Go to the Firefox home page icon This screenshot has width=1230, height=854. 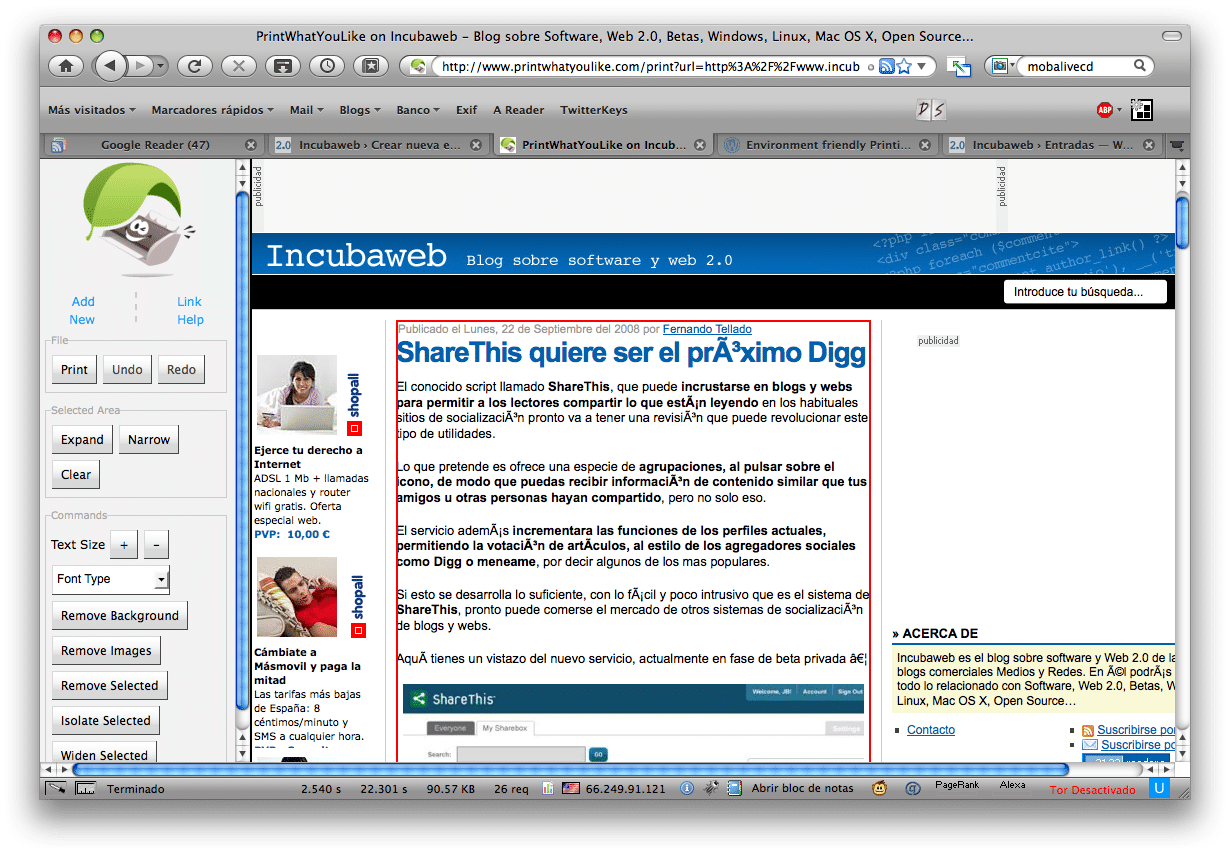coord(66,66)
